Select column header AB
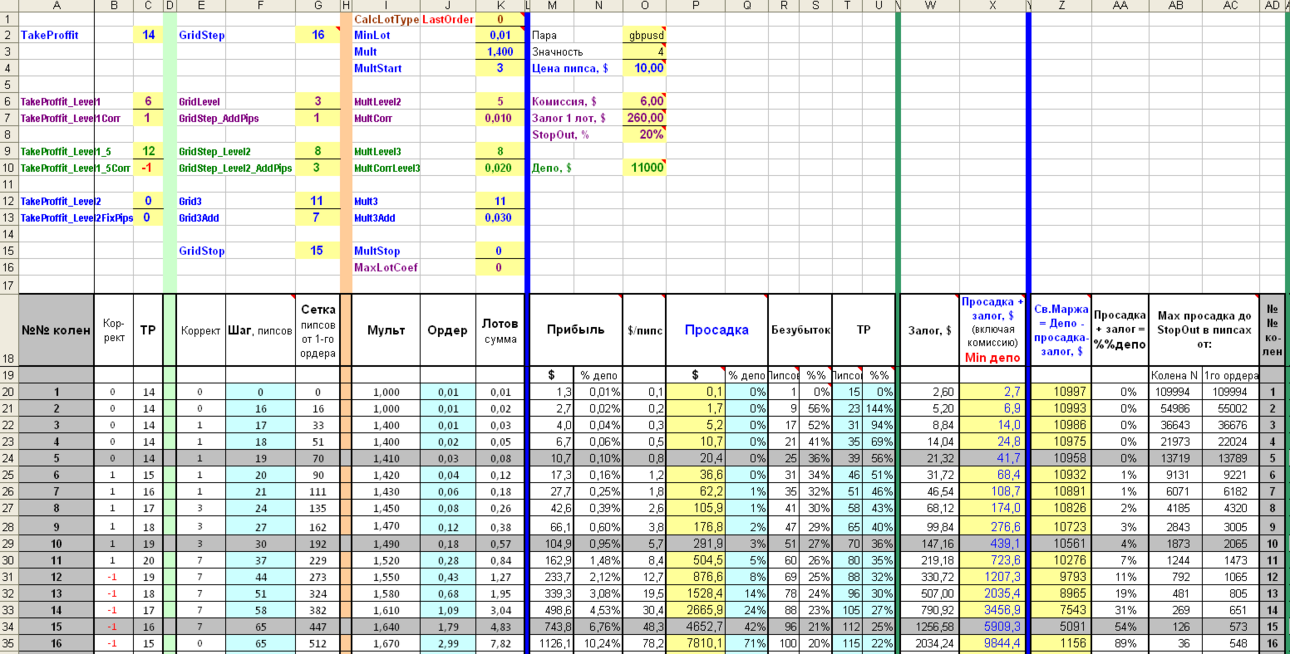1290x654 pixels. click(1177, 6)
